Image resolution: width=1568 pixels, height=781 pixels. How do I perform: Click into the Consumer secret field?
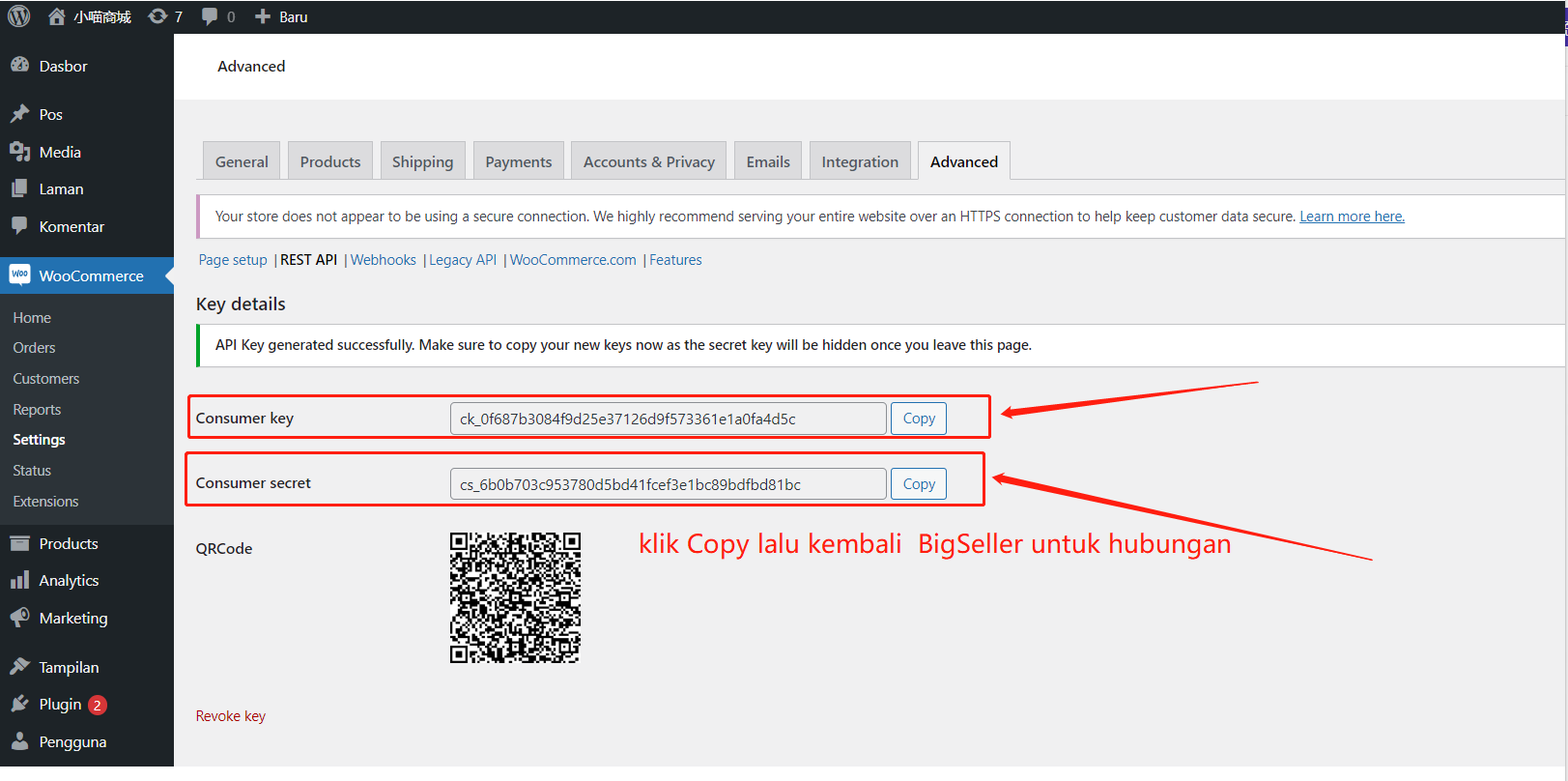click(668, 484)
